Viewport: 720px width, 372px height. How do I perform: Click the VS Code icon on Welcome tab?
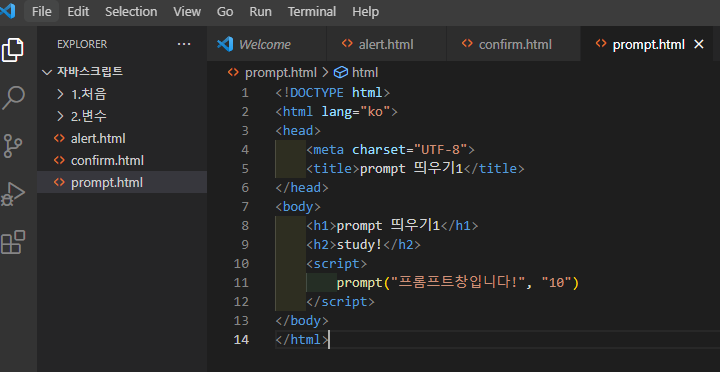[x=225, y=44]
